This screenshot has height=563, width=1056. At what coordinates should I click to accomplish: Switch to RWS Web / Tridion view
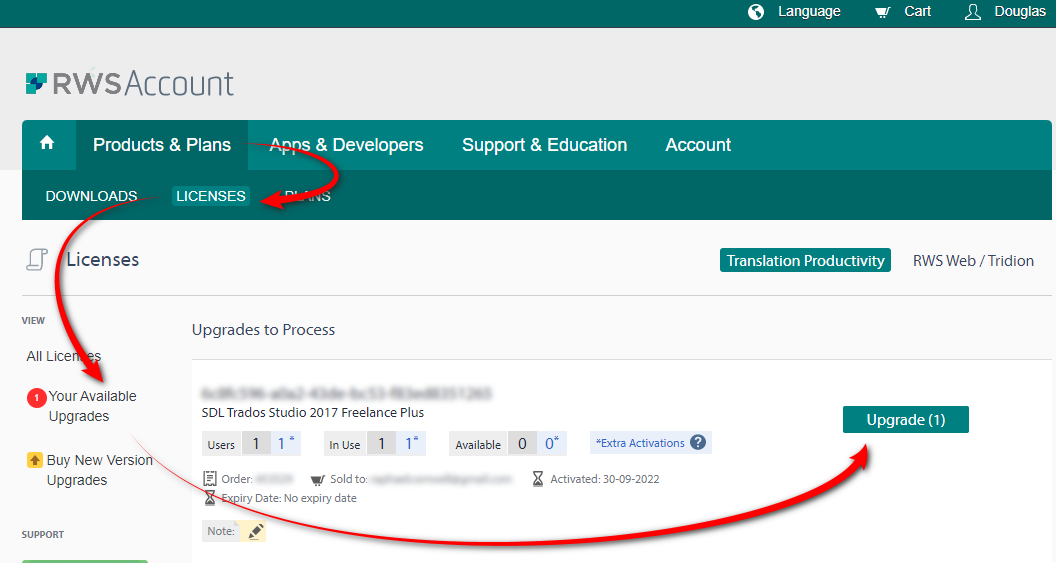(973, 261)
